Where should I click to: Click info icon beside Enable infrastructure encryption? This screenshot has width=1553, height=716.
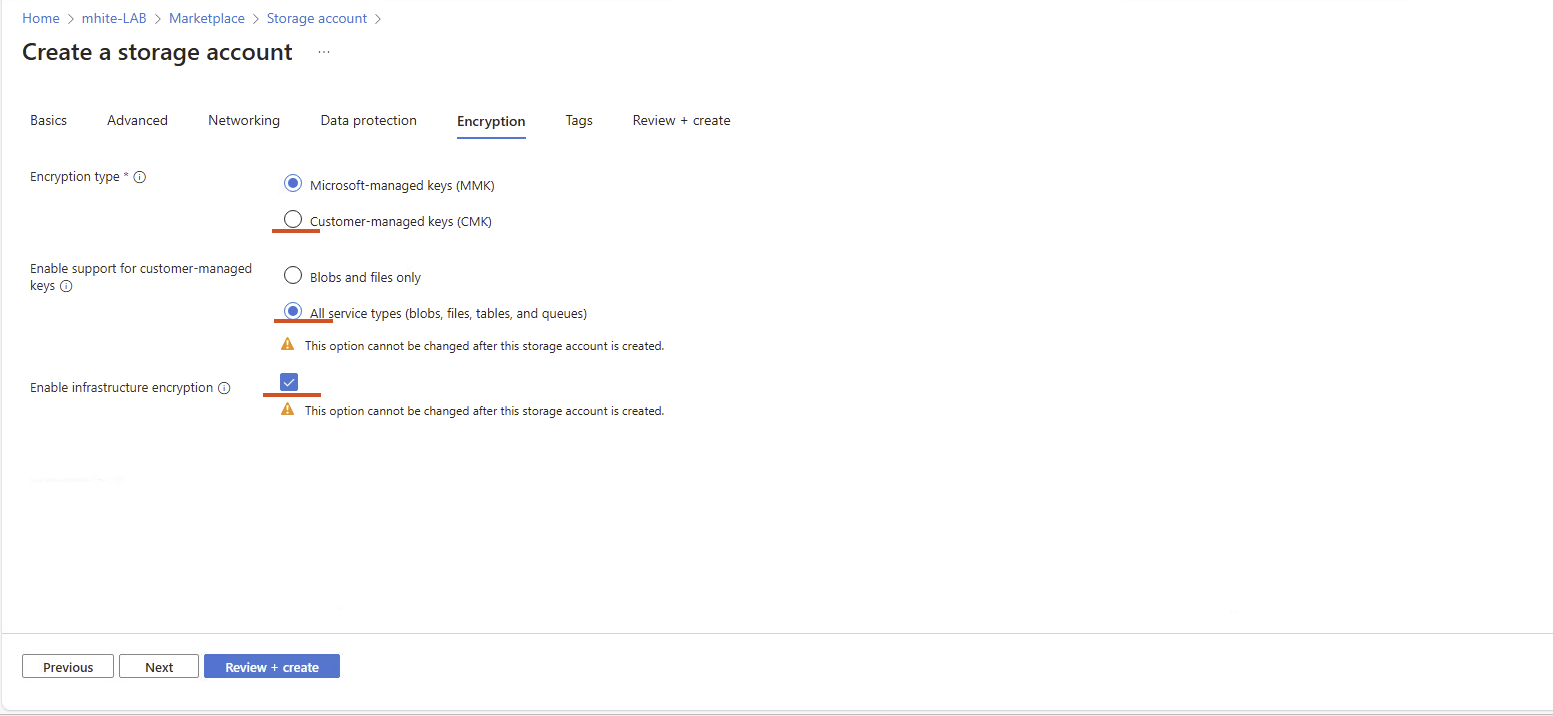(x=224, y=388)
